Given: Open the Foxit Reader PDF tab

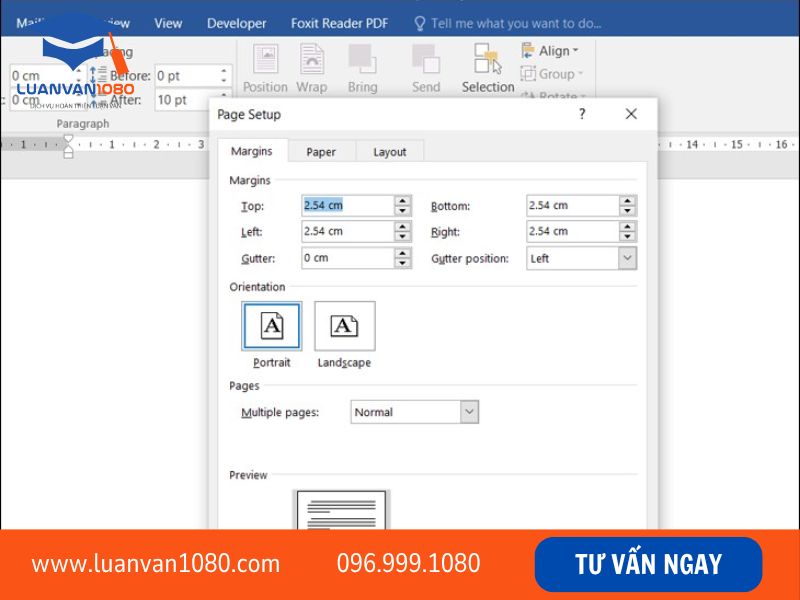Looking at the screenshot, I should coord(339,23).
